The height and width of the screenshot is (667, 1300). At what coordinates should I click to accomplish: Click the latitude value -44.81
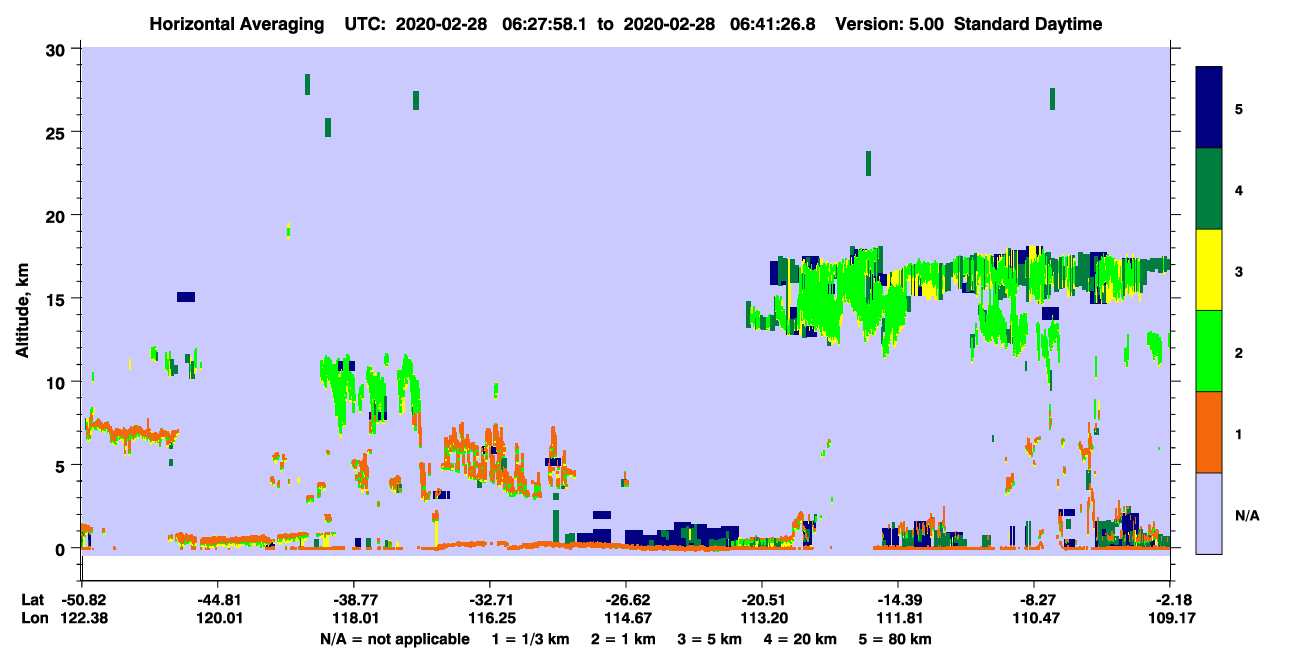point(218,600)
